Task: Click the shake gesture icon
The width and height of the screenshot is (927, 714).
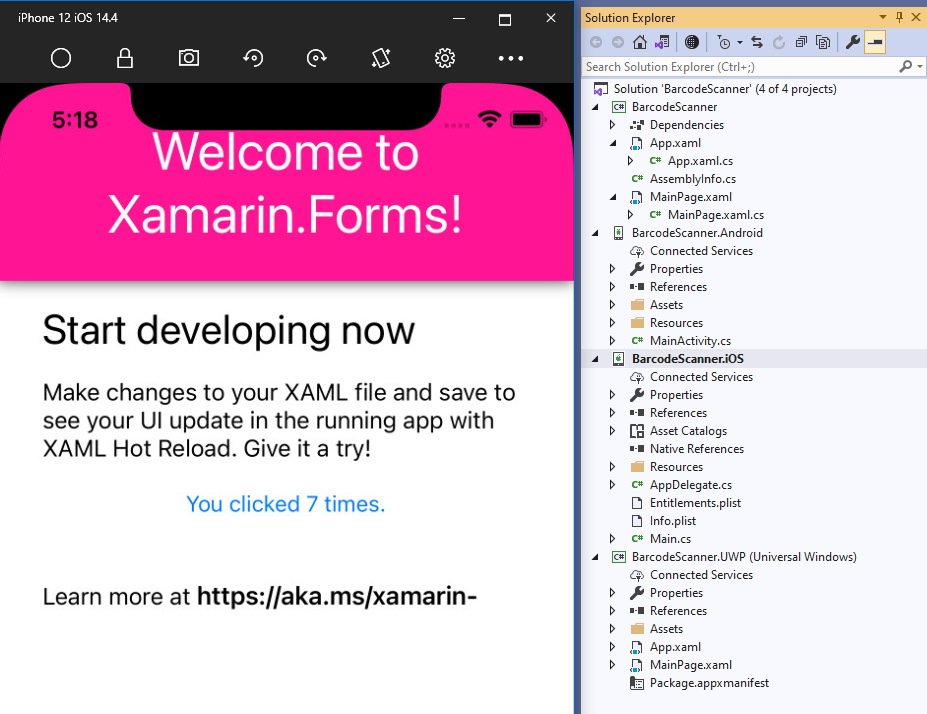Action: [381, 58]
